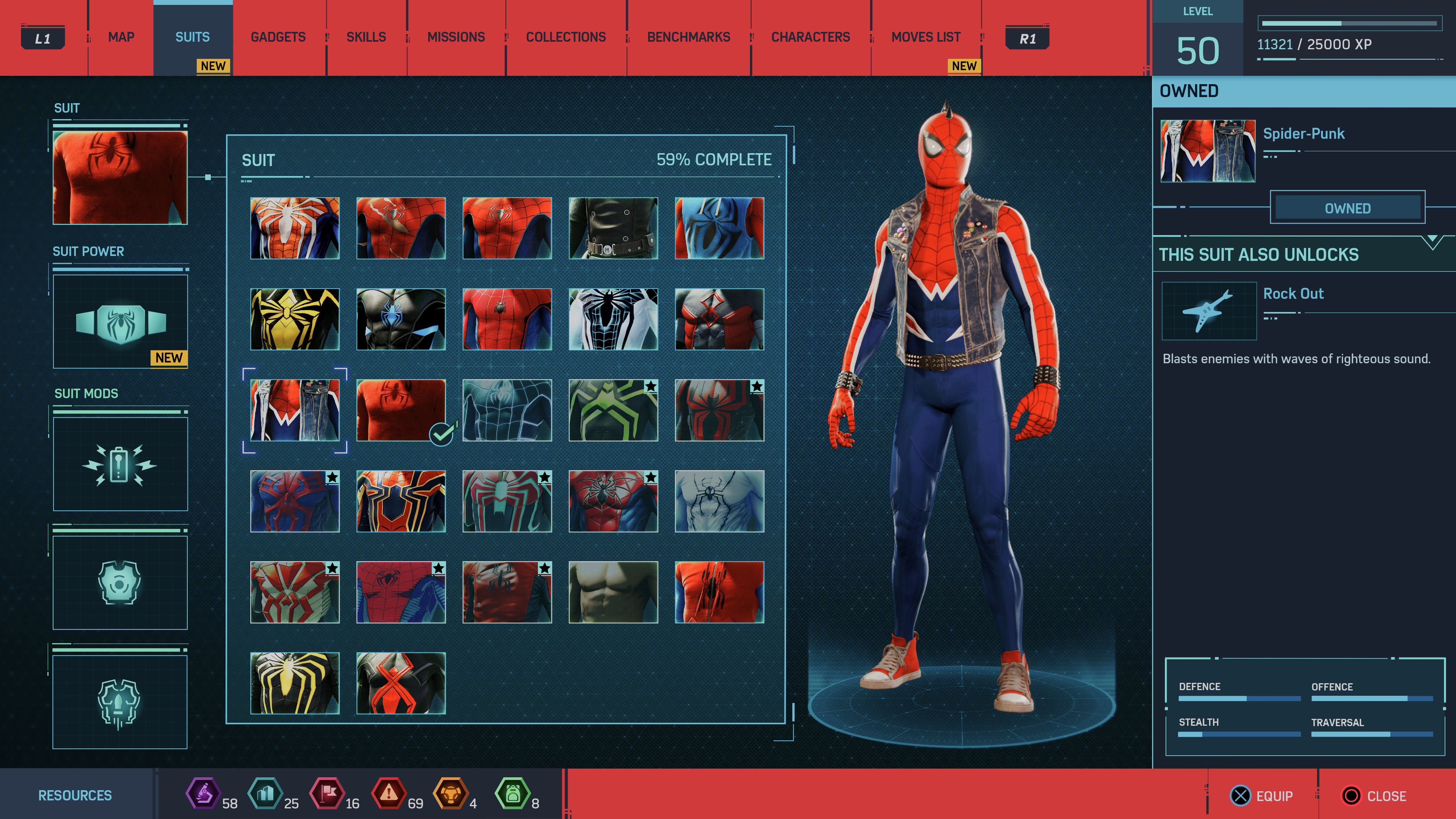The image size is (1456, 819).
Task: Open the CHARACTERS tab
Action: pyautogui.click(x=811, y=37)
